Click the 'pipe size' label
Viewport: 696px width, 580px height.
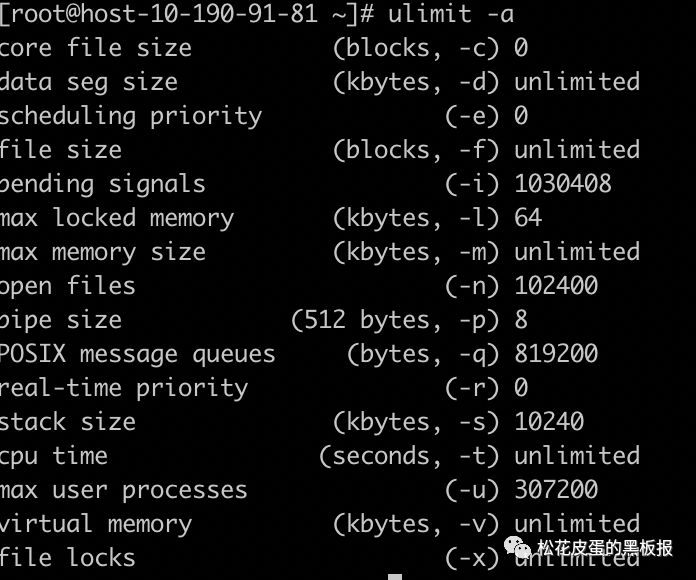(60, 320)
